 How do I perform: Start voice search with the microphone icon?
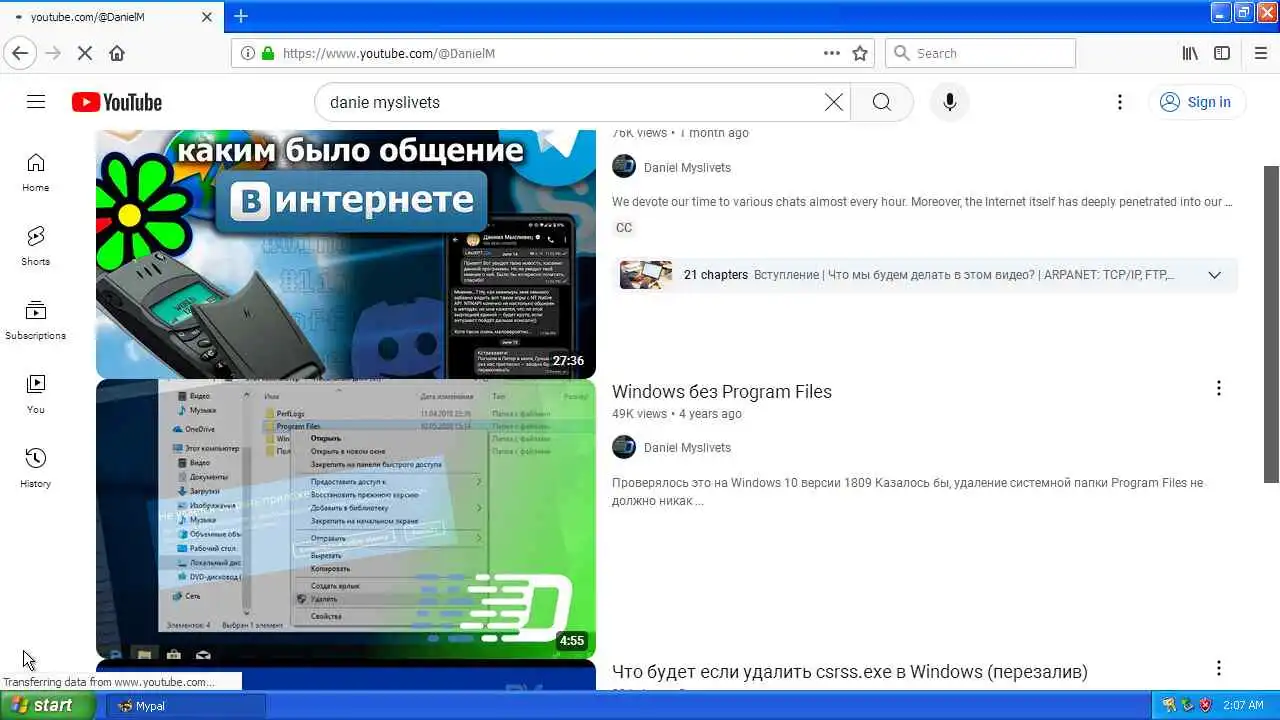950,102
